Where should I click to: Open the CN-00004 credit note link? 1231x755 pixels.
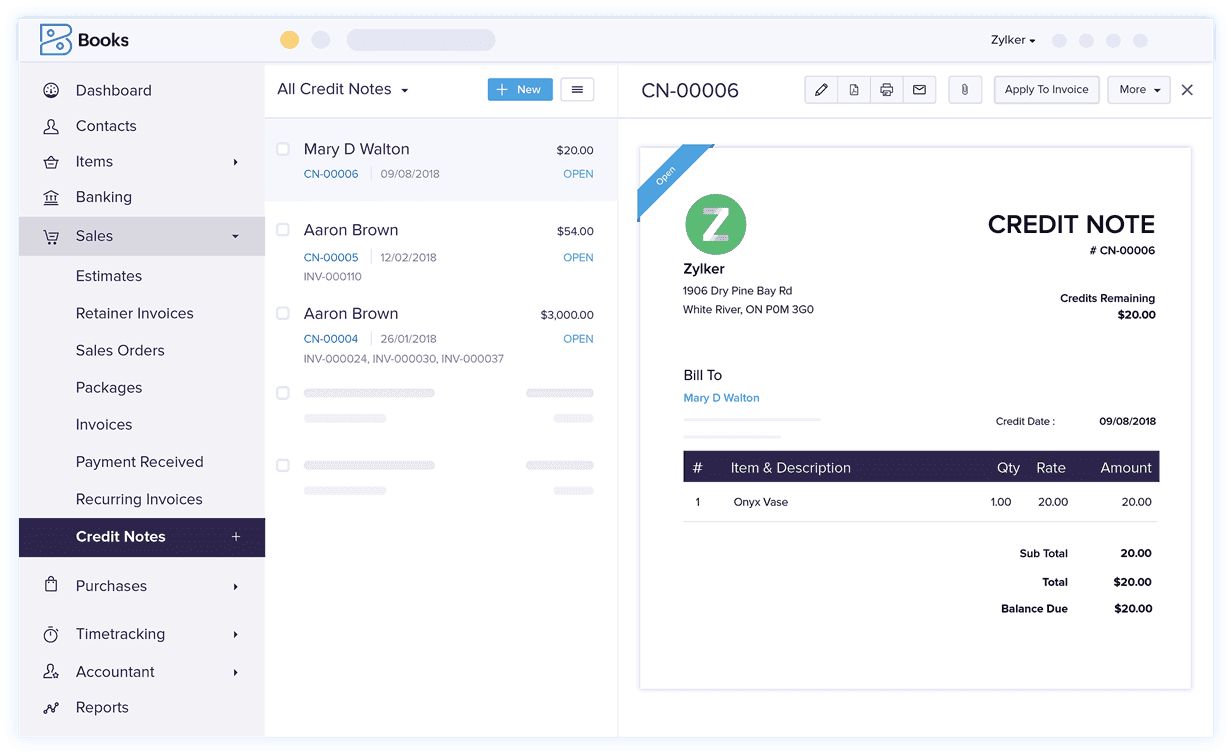(331, 338)
